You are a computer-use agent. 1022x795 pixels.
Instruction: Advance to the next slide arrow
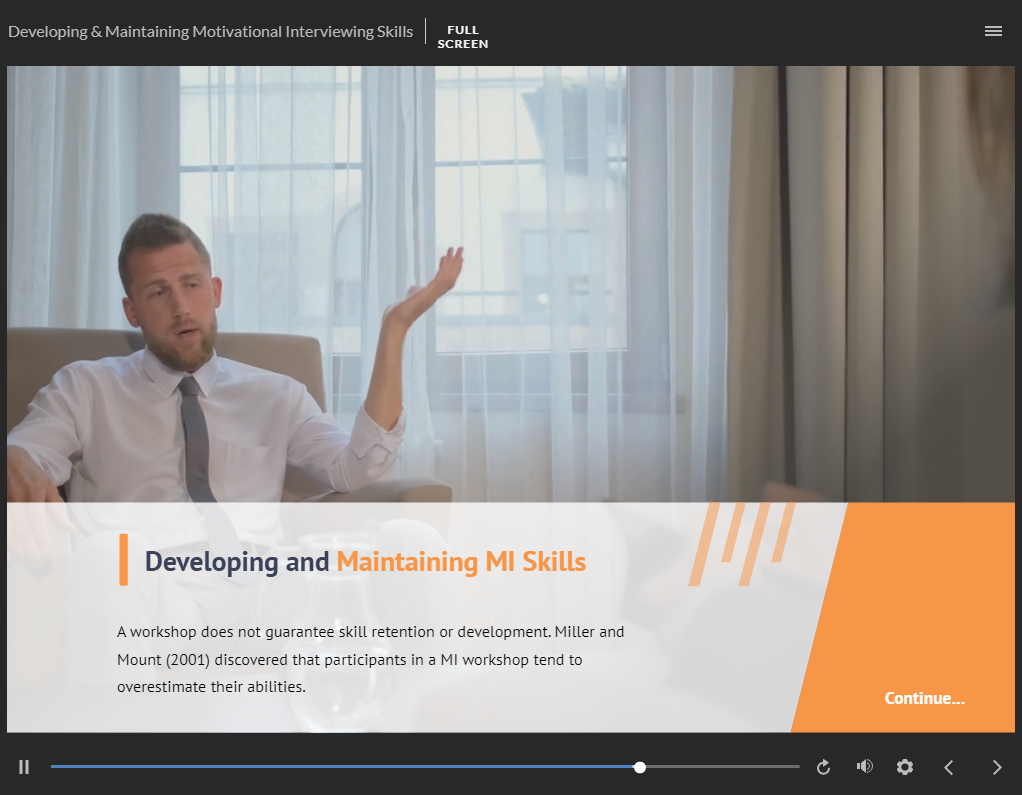point(997,767)
